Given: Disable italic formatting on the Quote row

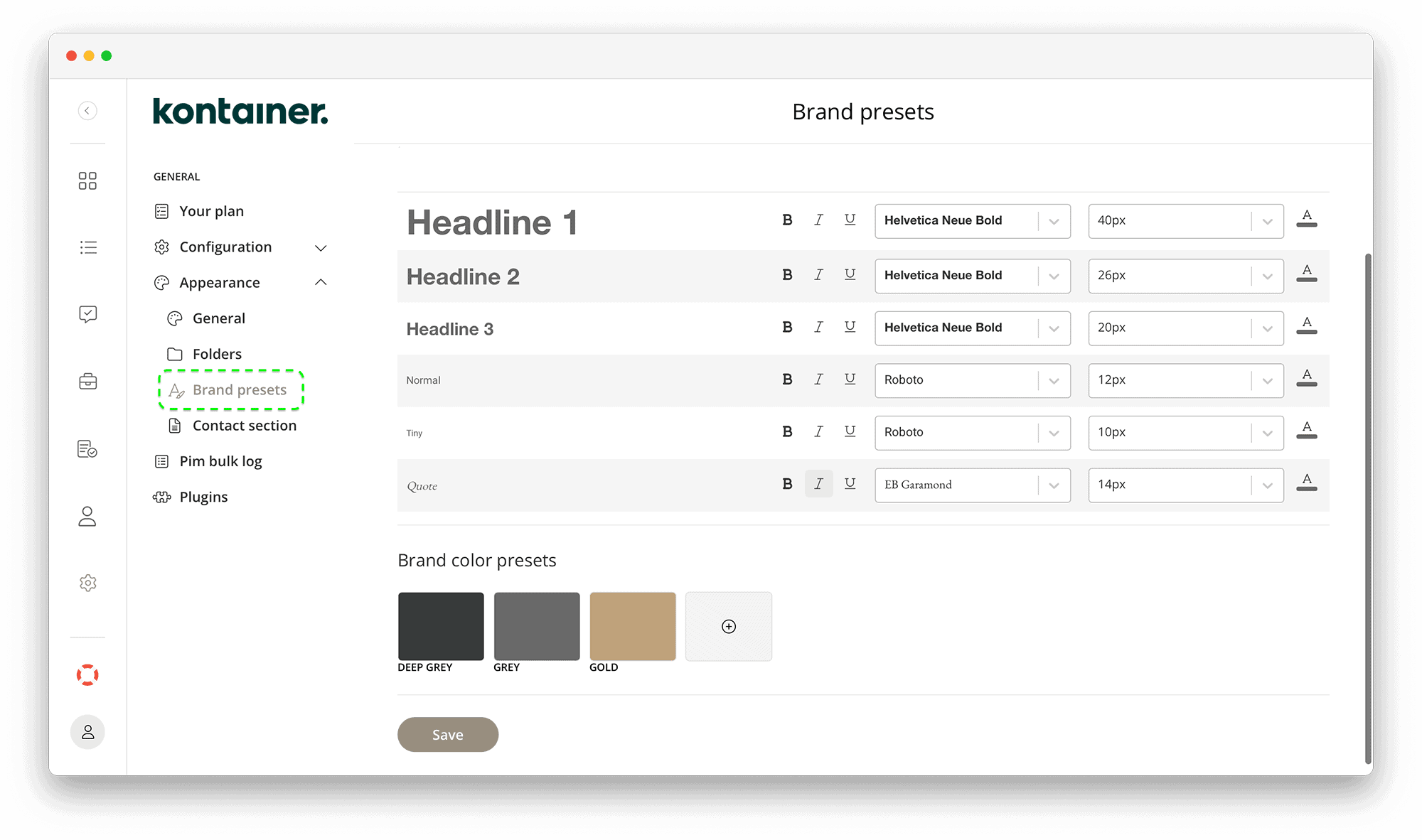Looking at the screenshot, I should pyautogui.click(x=818, y=484).
